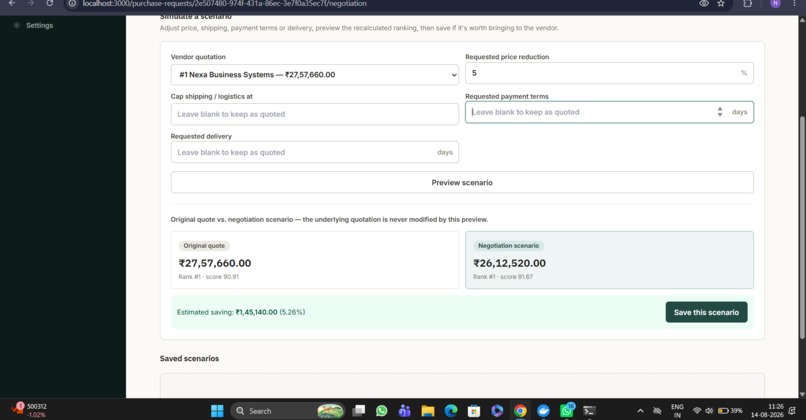This screenshot has height=420, width=806.
Task: Open the Vendor quotation dropdown
Action: pos(315,75)
